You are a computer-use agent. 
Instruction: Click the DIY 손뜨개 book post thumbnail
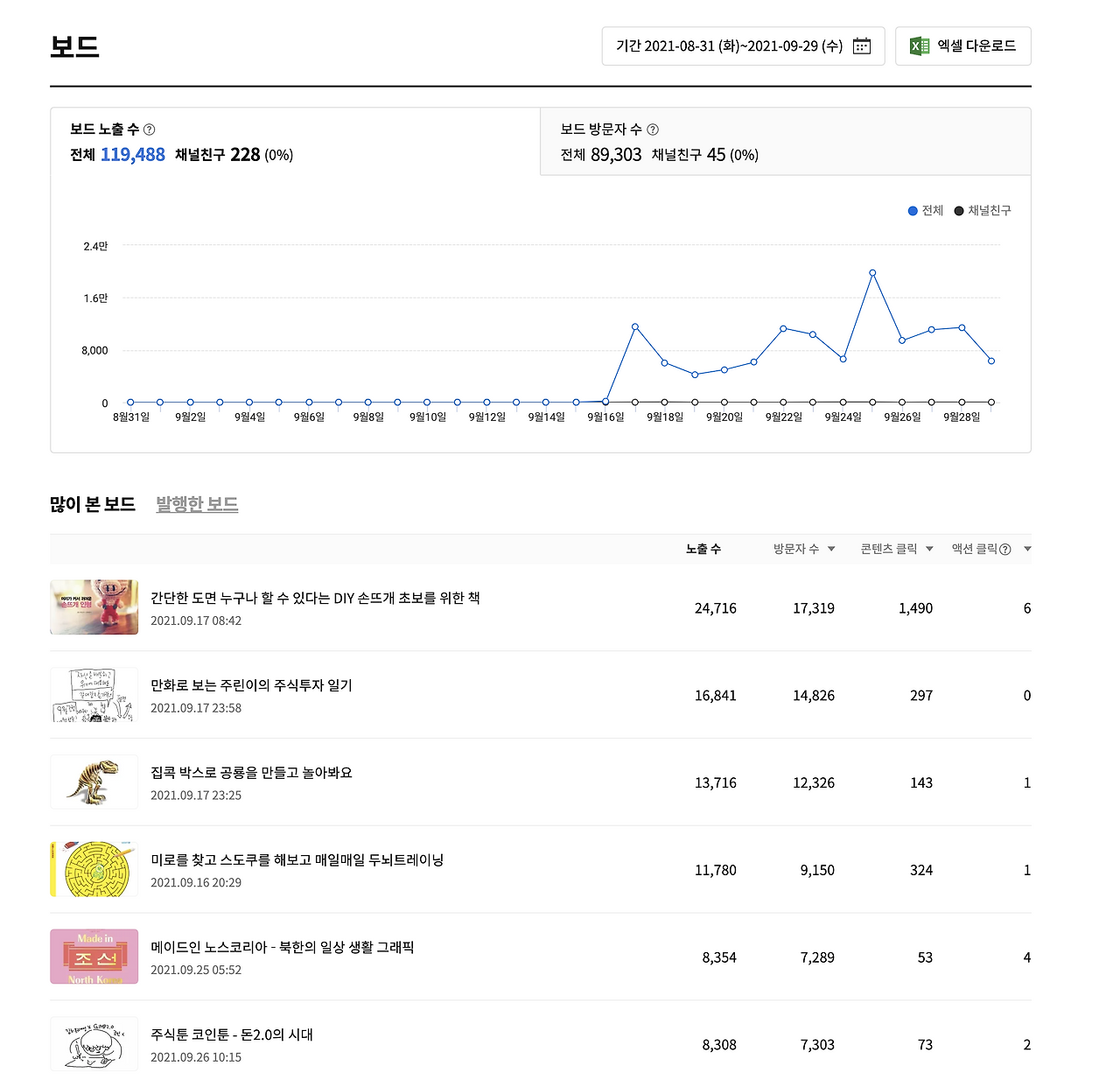[x=94, y=607]
